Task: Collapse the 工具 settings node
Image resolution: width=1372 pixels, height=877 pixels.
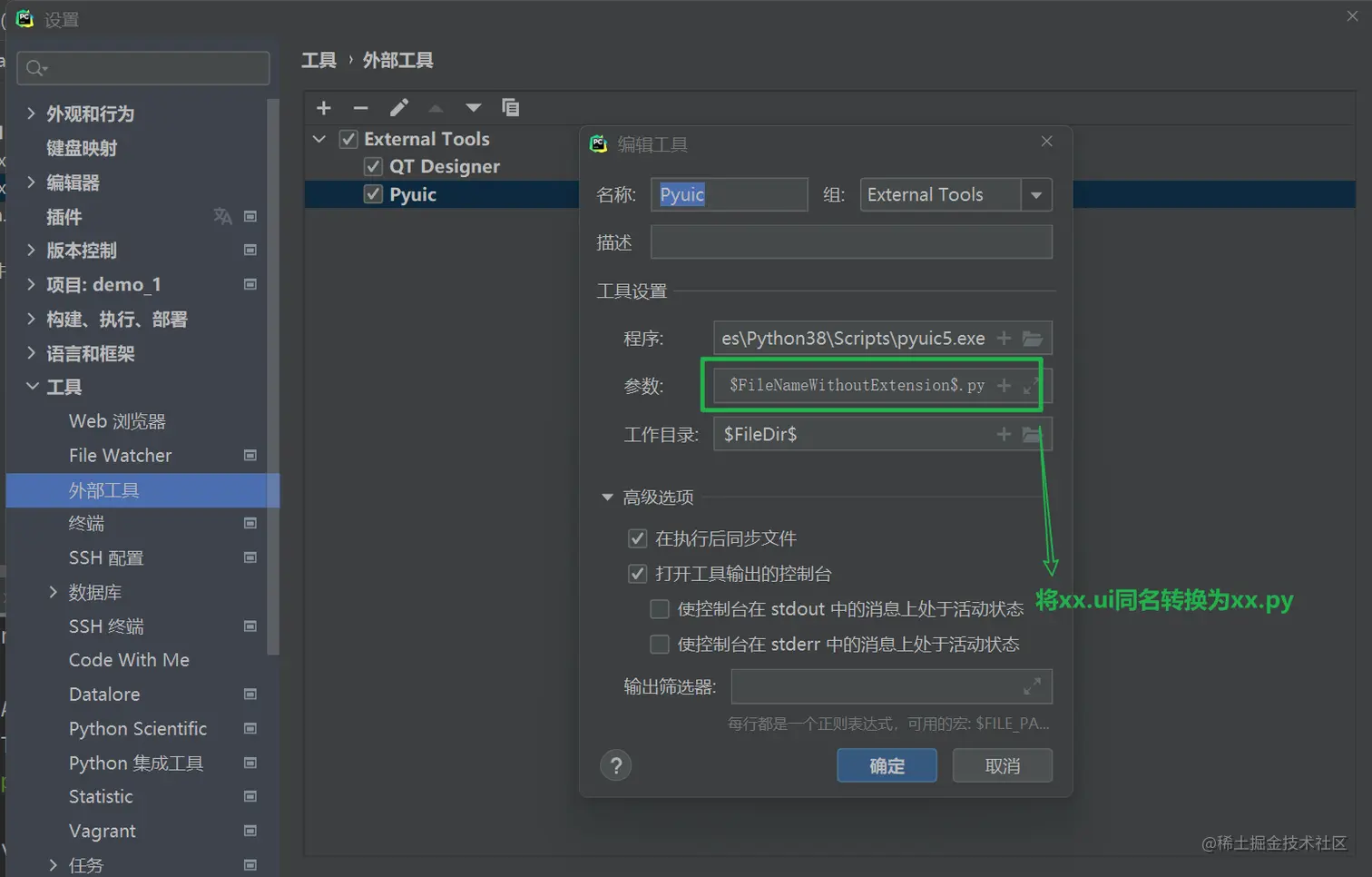Action: pyautogui.click(x=32, y=387)
